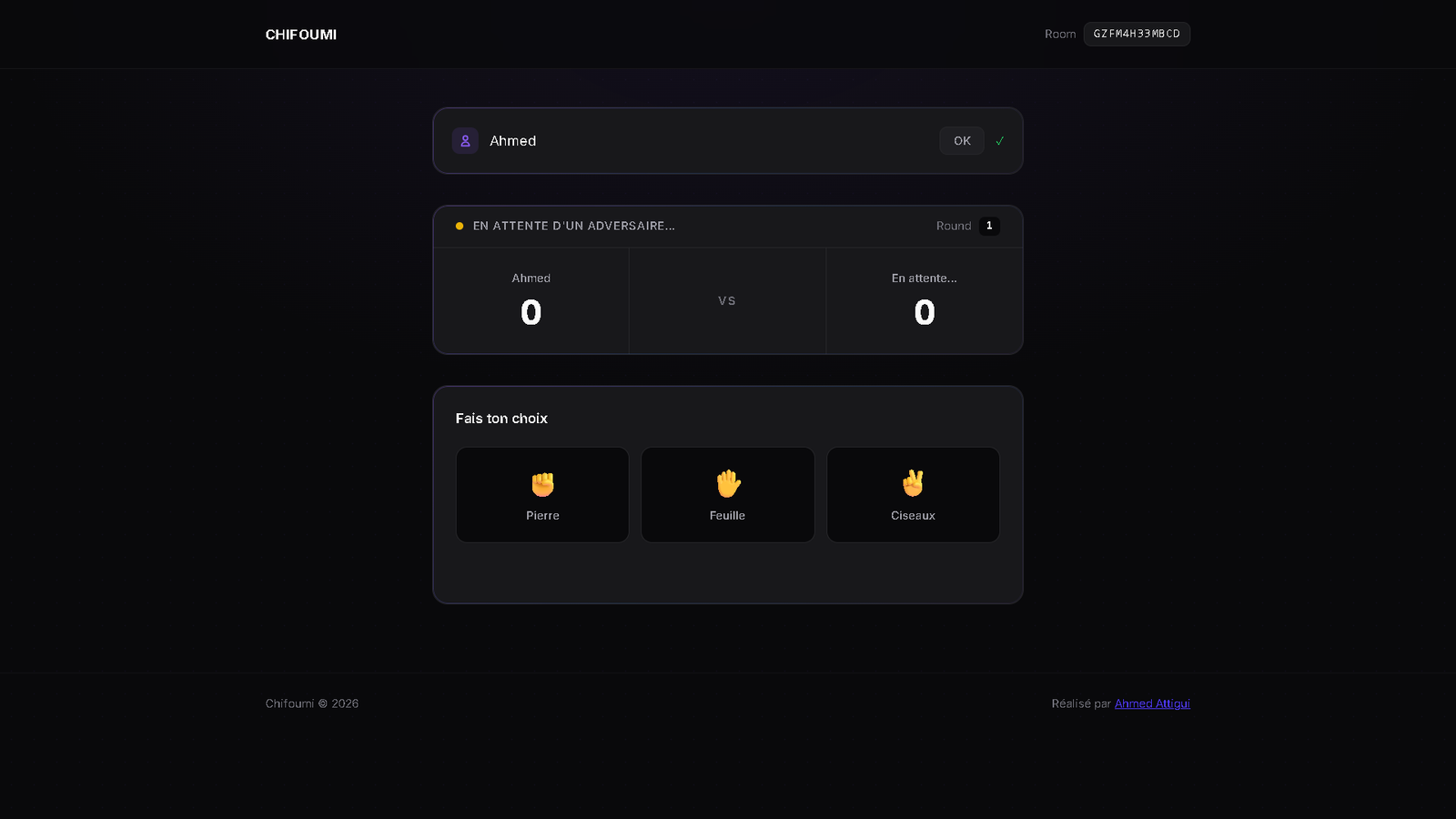The image size is (1456, 819).
Task: Click the opponent's zero score
Action: (x=925, y=313)
